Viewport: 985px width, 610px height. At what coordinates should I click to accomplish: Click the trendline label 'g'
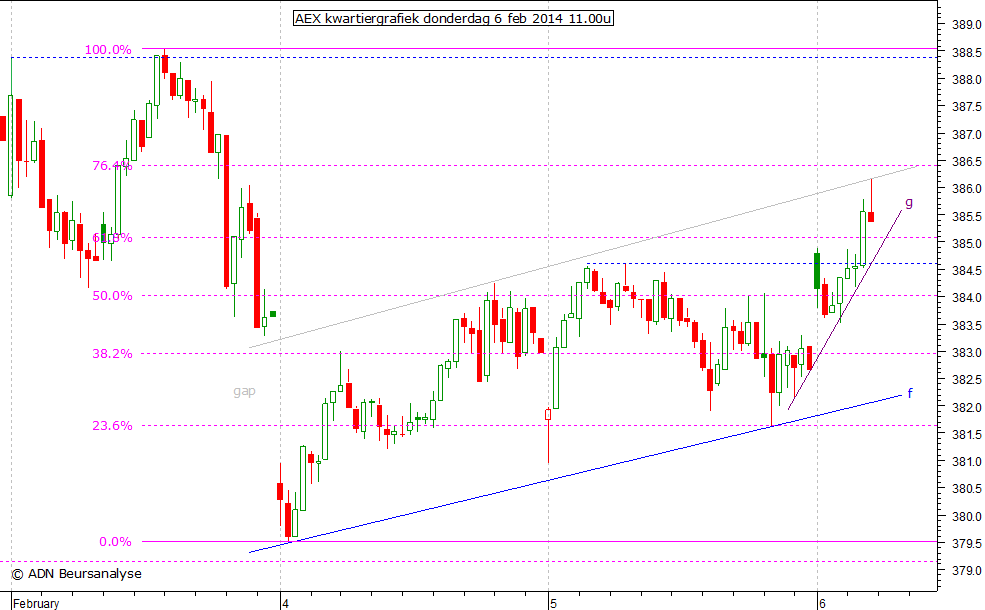click(x=909, y=202)
